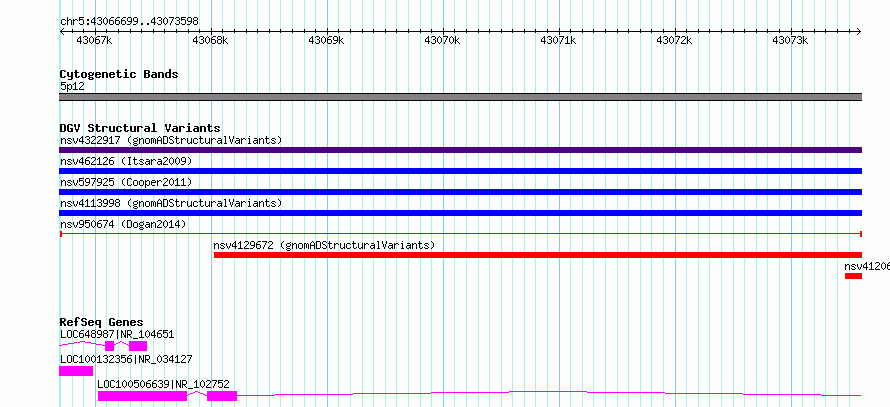Click the 43073k ruler tick label
This screenshot has width=890, height=407.
pos(790,40)
